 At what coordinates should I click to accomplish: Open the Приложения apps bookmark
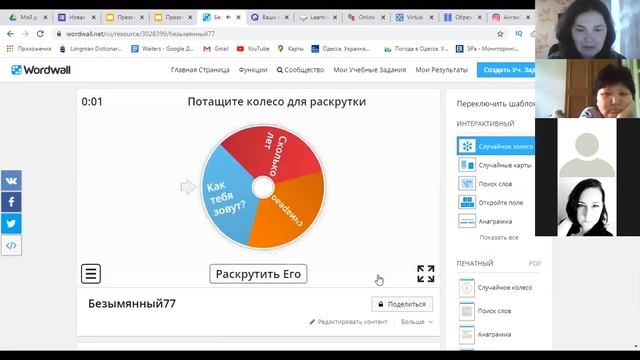coord(29,49)
